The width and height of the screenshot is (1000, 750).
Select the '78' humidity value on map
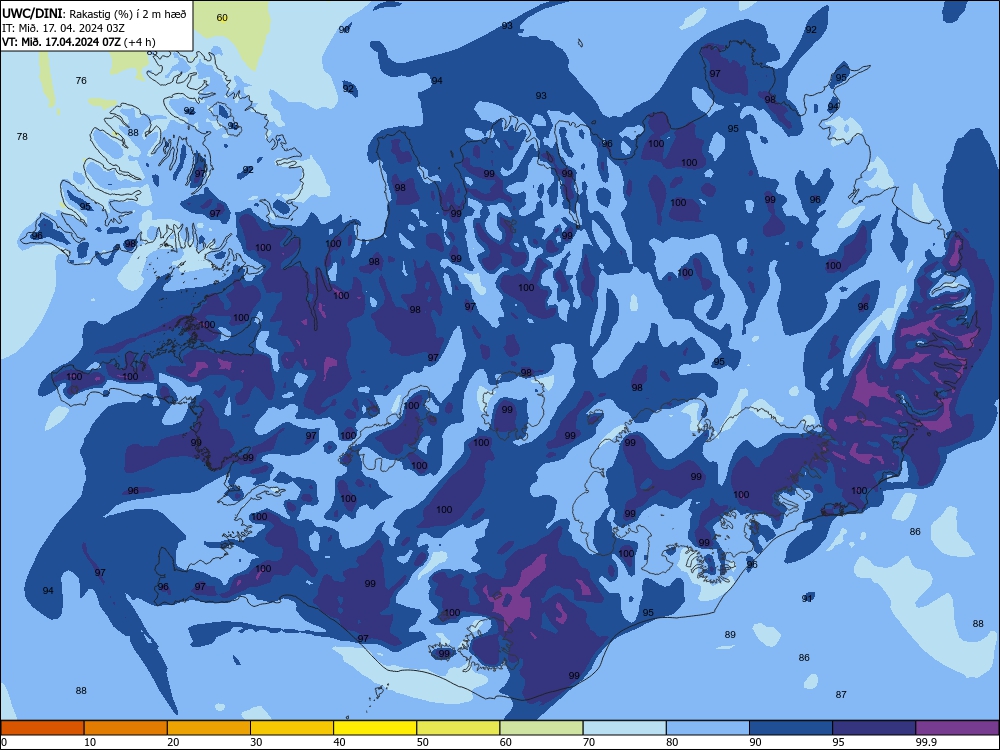22,136
